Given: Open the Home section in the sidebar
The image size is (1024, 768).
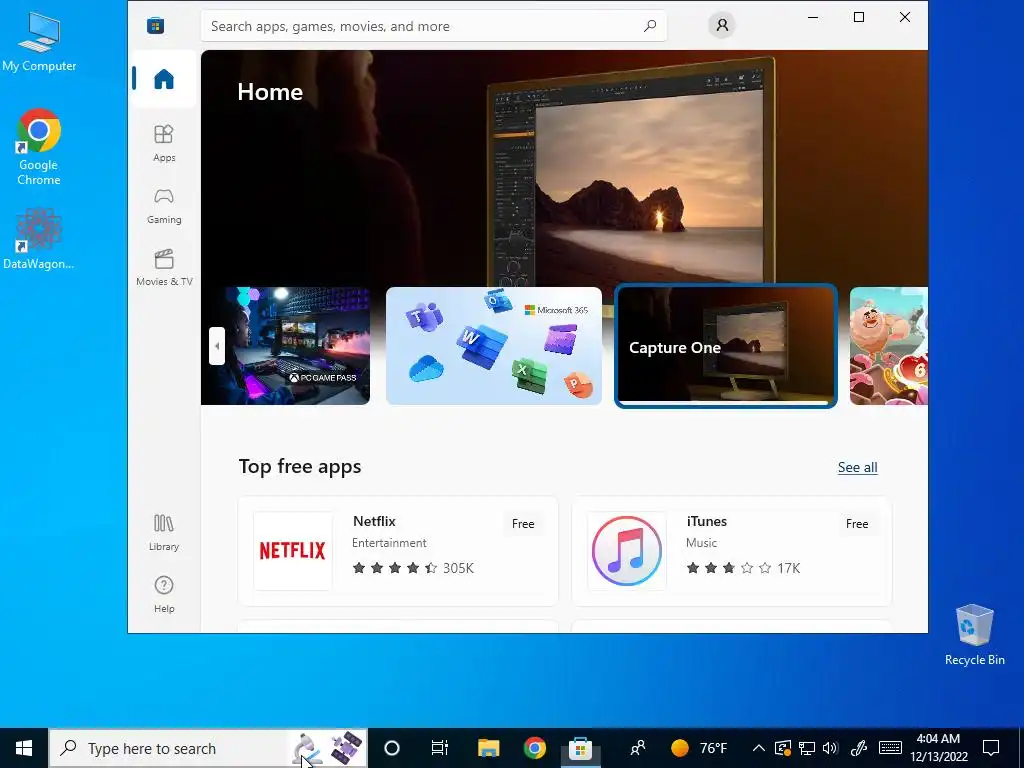Looking at the screenshot, I should pos(164,79).
